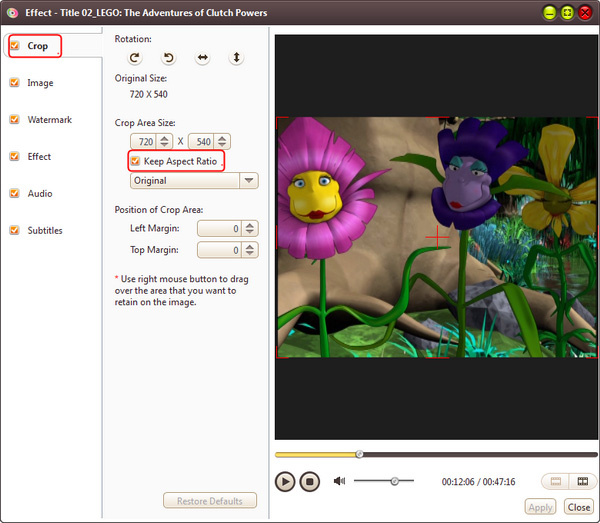The image size is (600, 523).
Task: Click the Close button
Action: click(579, 507)
